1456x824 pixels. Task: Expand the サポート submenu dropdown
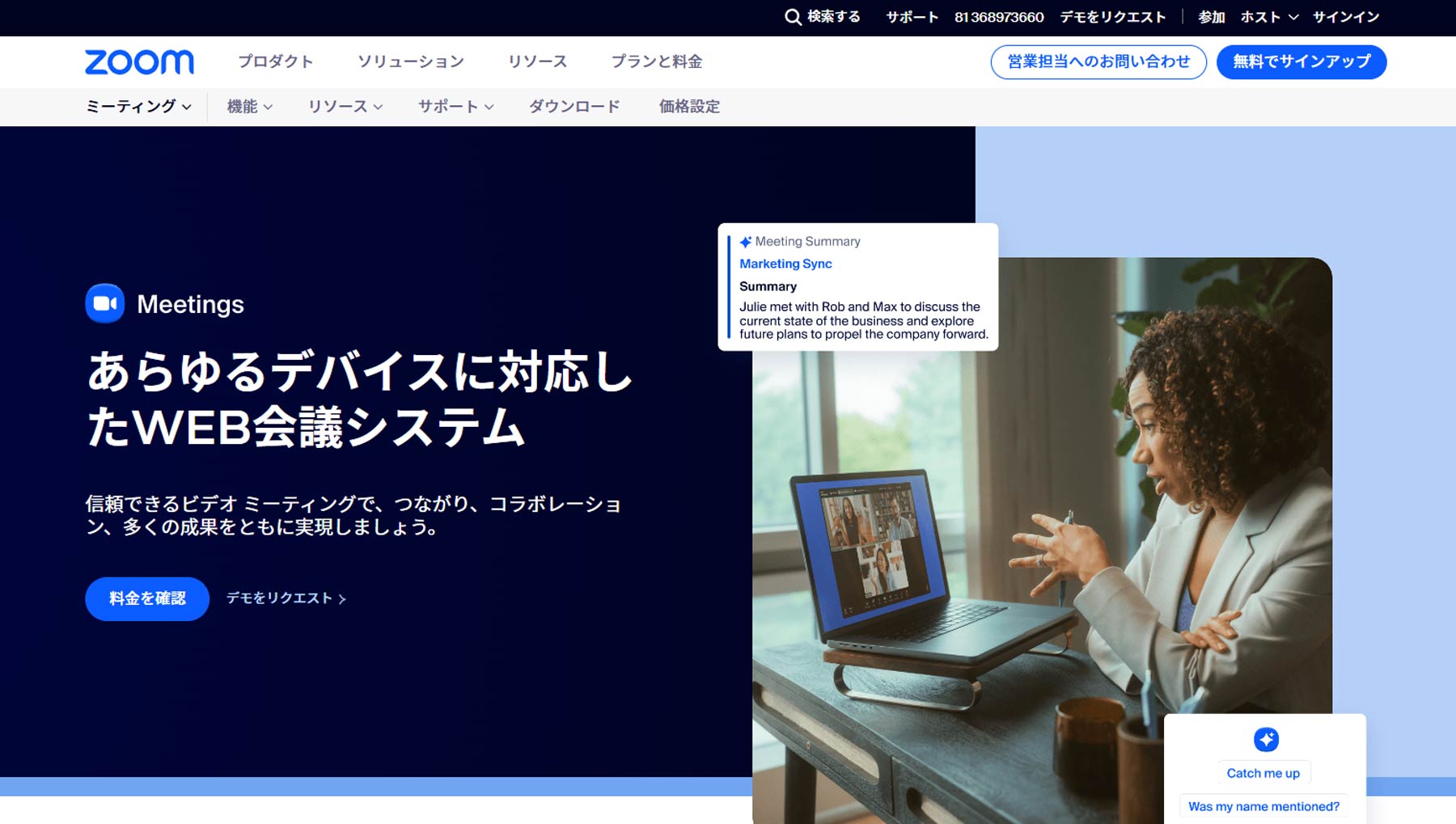pyautogui.click(x=456, y=107)
